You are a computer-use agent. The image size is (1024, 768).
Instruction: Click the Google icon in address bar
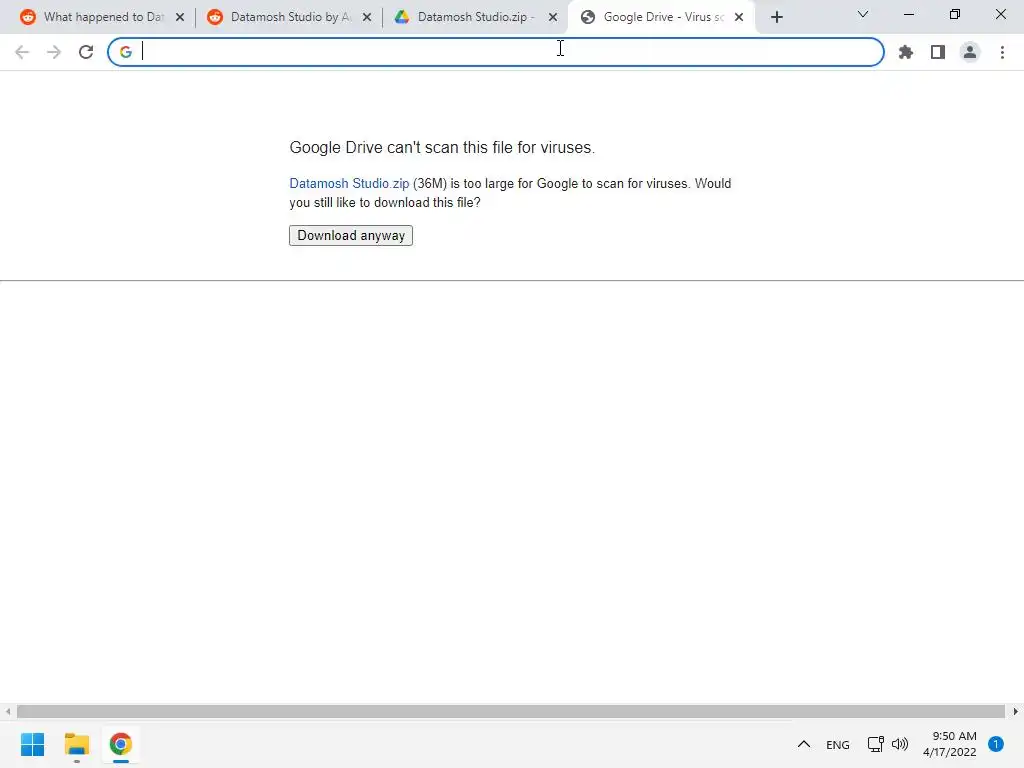pyautogui.click(x=125, y=52)
